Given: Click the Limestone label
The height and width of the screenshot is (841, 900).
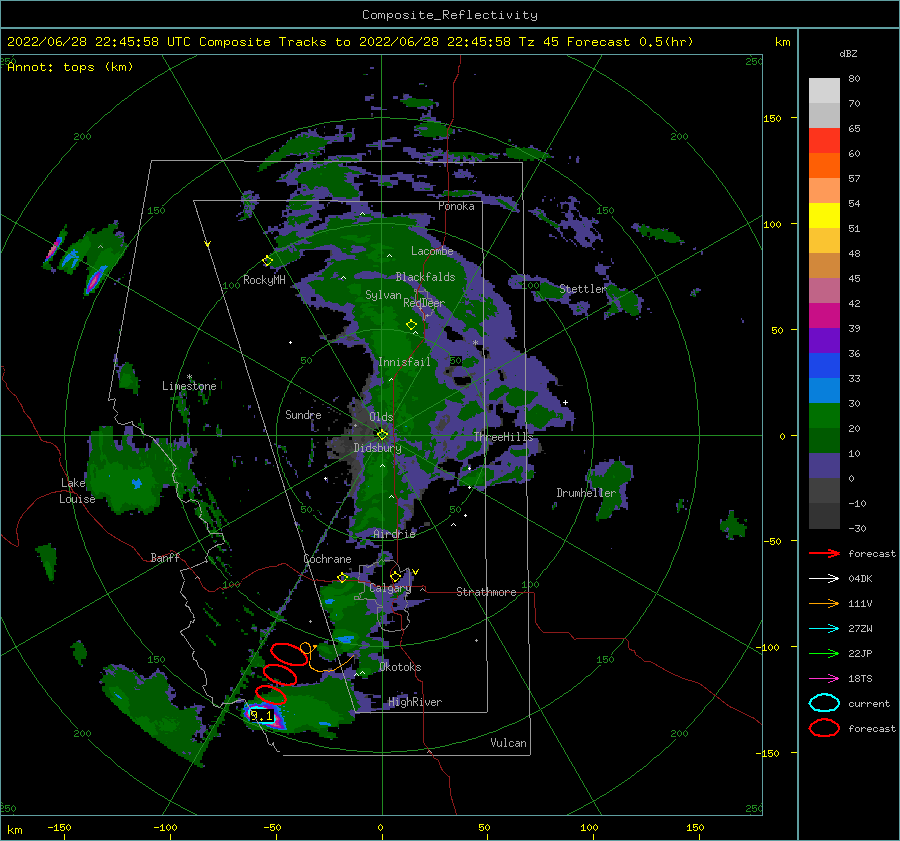Looking at the screenshot, I should point(189,386).
